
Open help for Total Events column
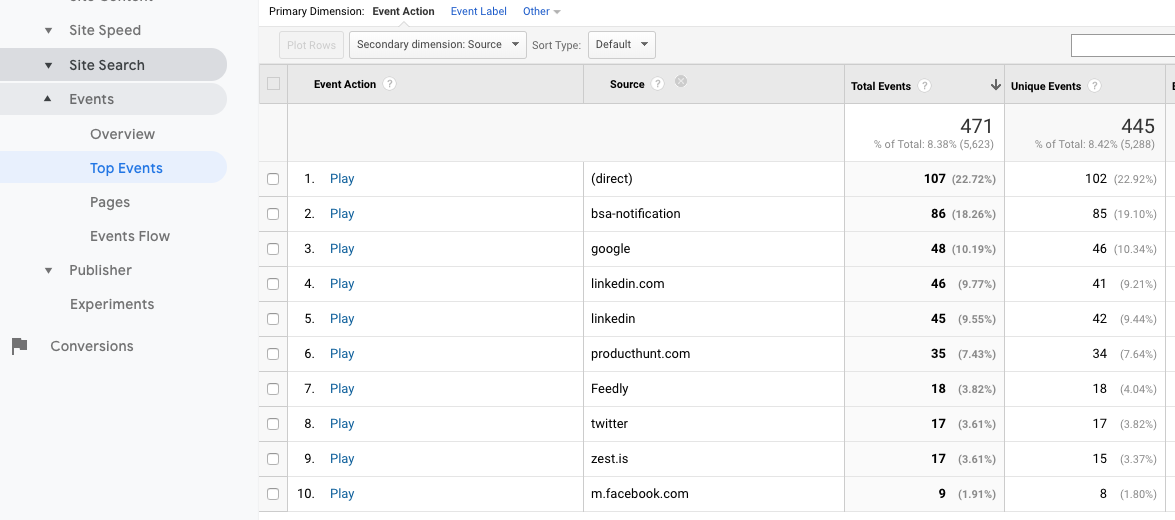[924, 85]
